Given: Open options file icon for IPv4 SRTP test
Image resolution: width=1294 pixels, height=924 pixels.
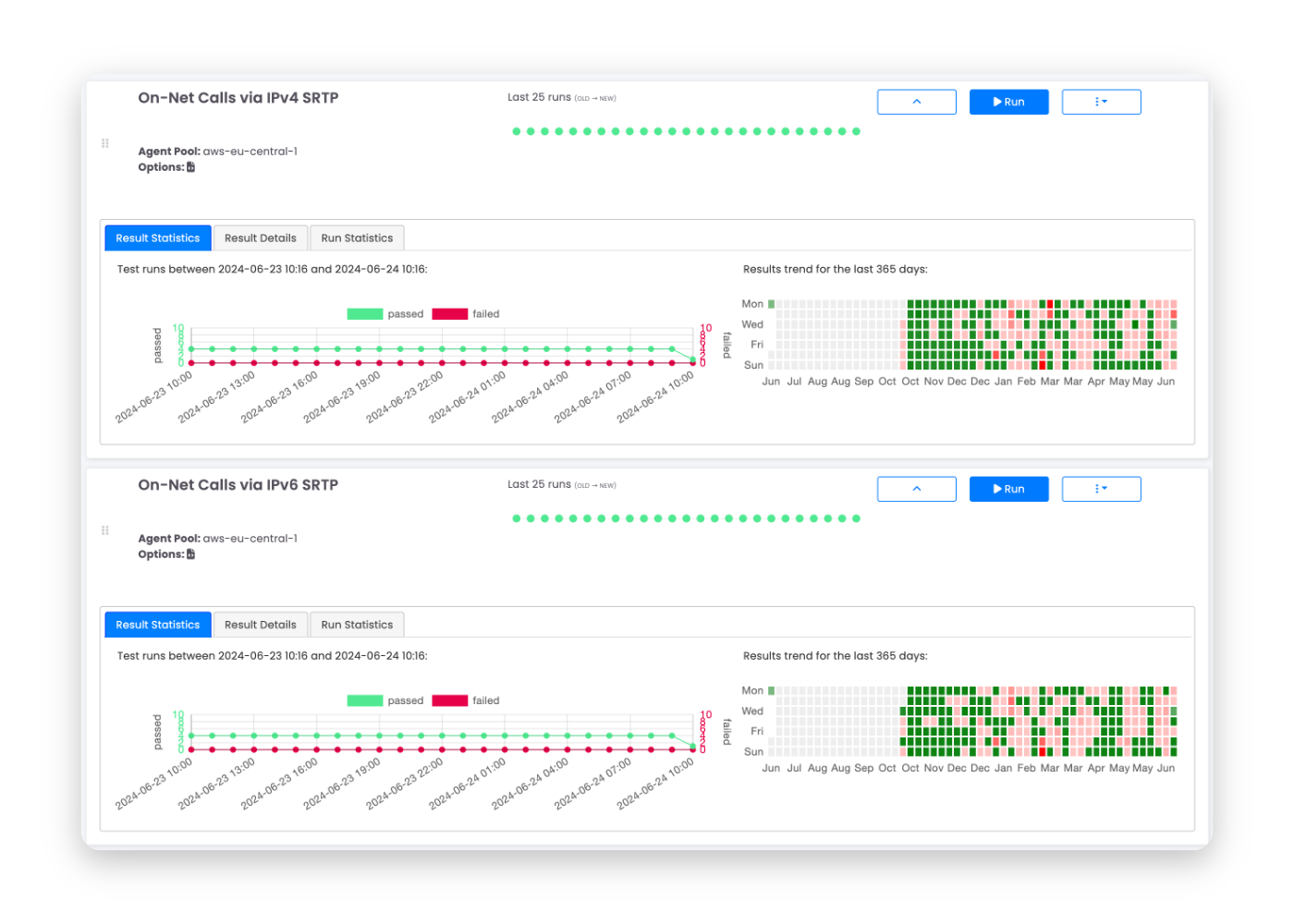Looking at the screenshot, I should pos(191,167).
